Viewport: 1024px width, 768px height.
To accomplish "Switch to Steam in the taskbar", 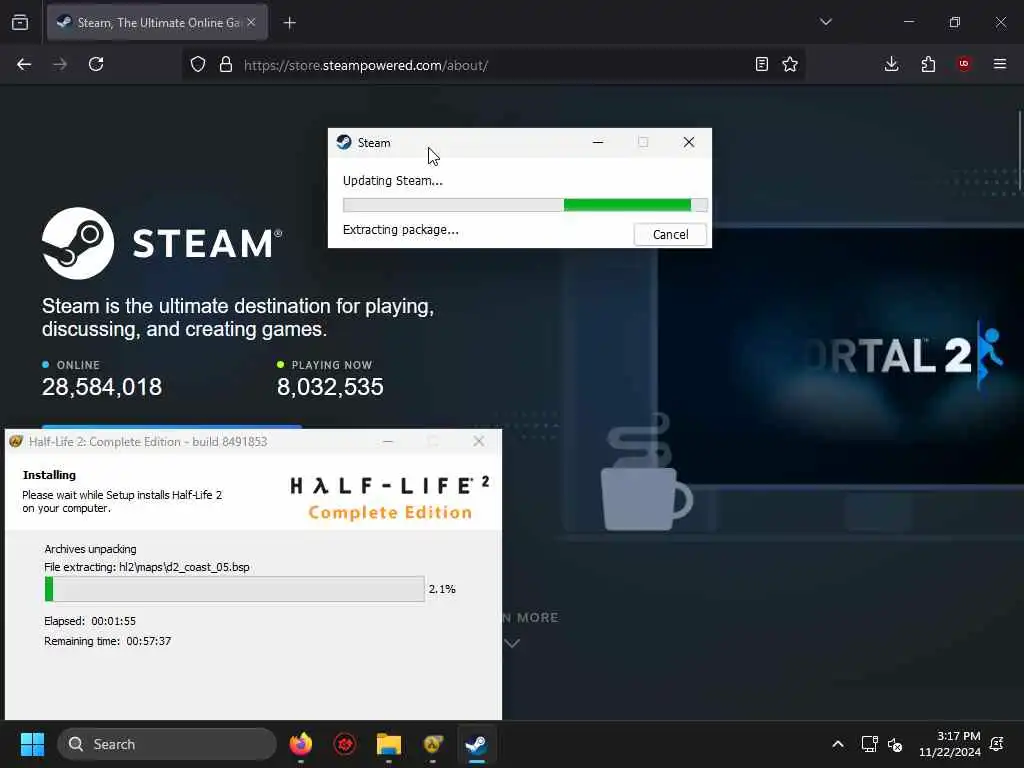I will tap(477, 744).
